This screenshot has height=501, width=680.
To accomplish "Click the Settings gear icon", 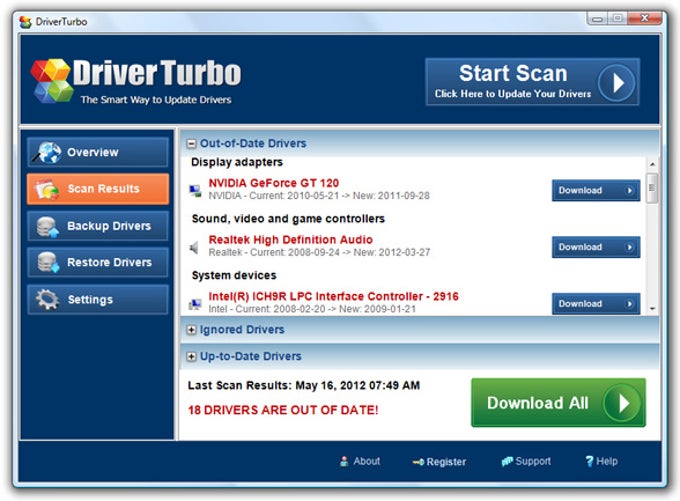I will point(47,299).
